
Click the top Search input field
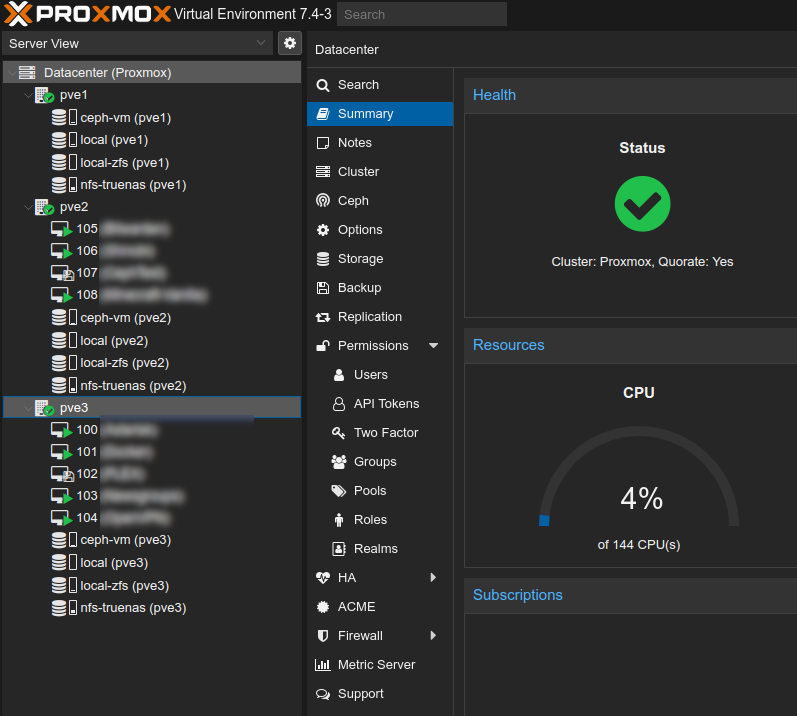click(422, 14)
